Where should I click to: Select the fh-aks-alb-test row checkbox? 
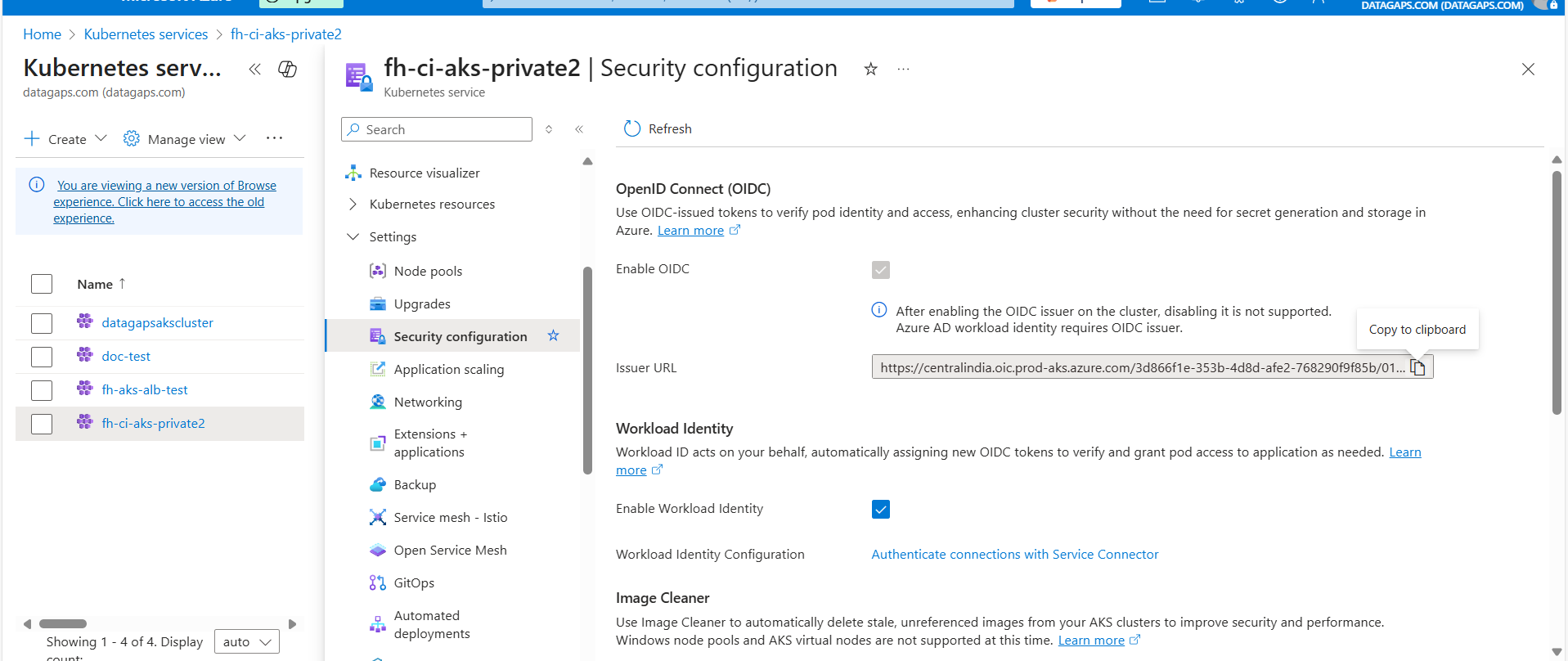[42, 390]
